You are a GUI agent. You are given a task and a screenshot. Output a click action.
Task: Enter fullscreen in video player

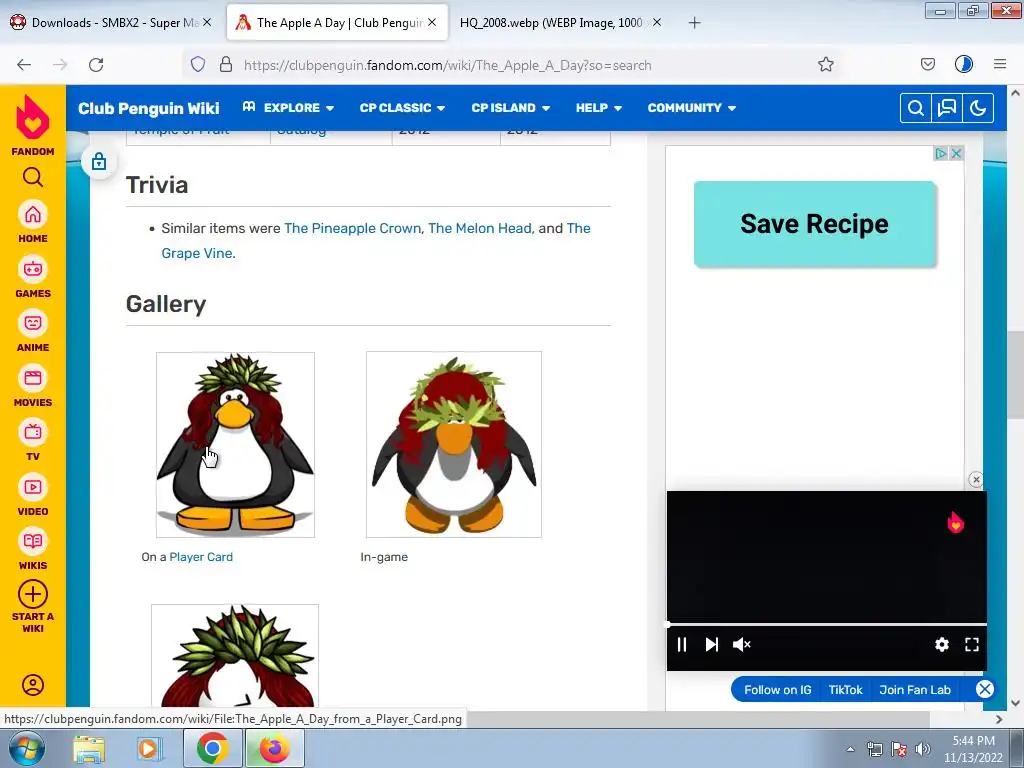pos(972,645)
